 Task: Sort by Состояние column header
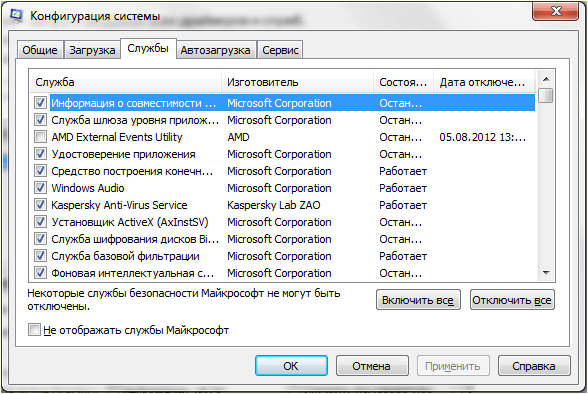pyautogui.click(x=404, y=82)
